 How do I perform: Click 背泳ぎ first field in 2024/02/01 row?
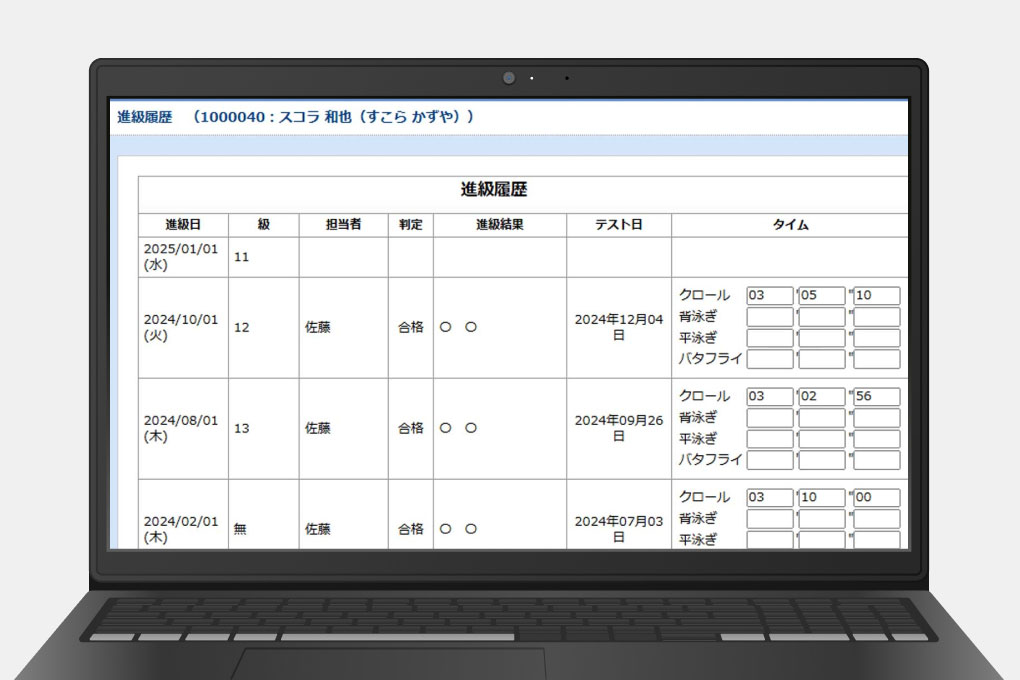[770, 519]
